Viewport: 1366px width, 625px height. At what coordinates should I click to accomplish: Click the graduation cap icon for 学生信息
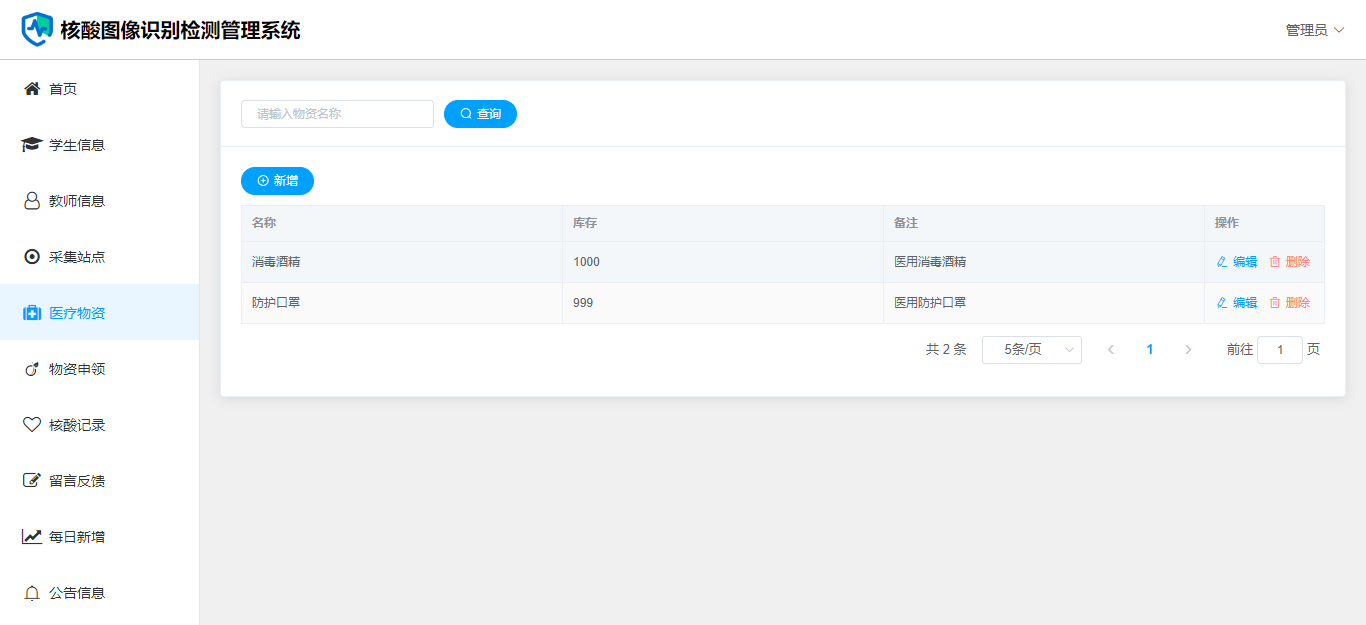pos(32,145)
